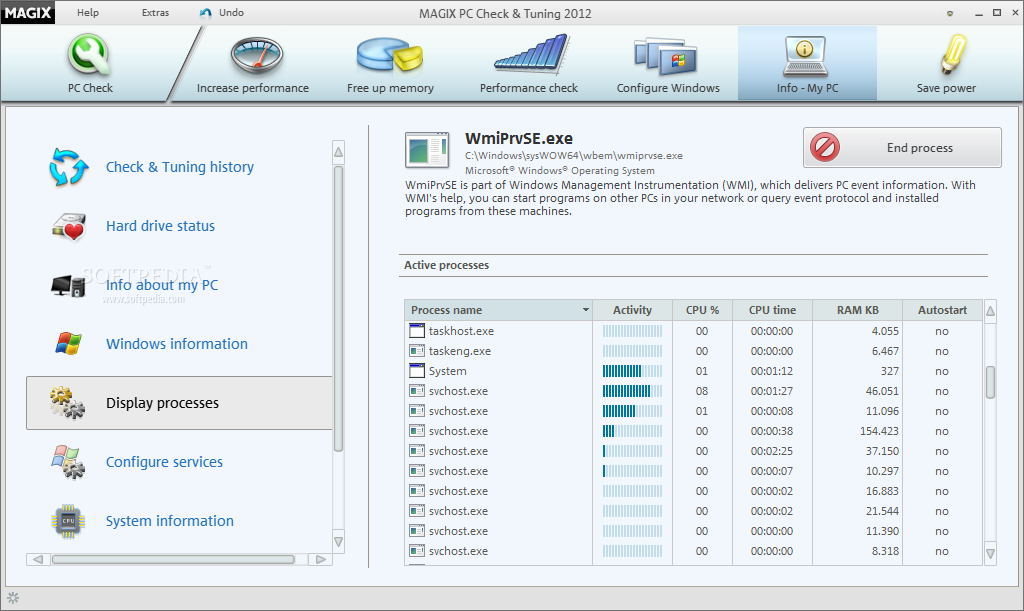This screenshot has width=1024, height=611.
Task: Select the taskhost.exe process row
Action: (x=693, y=331)
